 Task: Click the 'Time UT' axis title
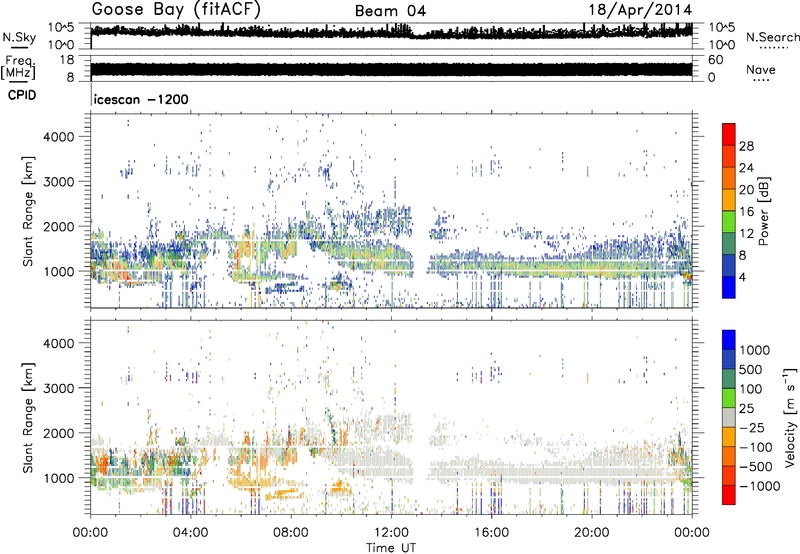(391, 548)
